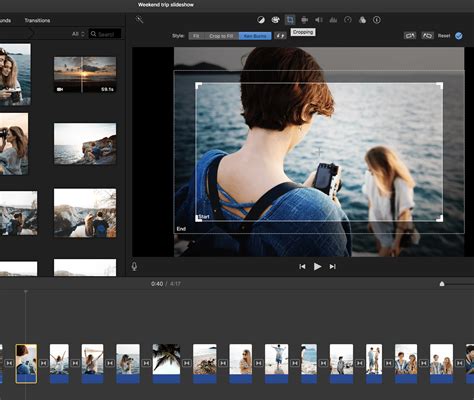Select the highlighted first timeline clip
The height and width of the screenshot is (400, 474).
[26, 364]
